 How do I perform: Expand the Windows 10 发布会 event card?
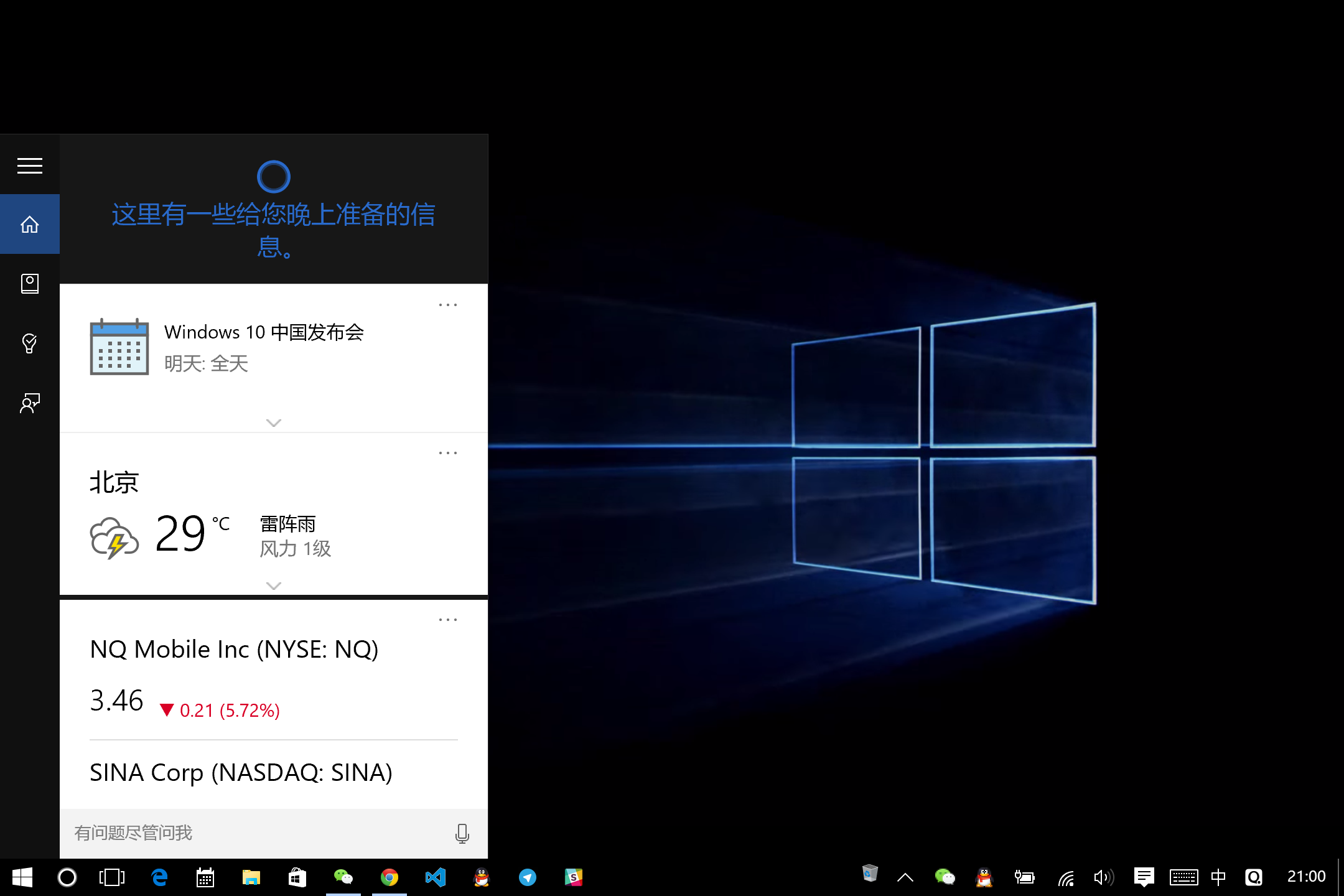[274, 422]
